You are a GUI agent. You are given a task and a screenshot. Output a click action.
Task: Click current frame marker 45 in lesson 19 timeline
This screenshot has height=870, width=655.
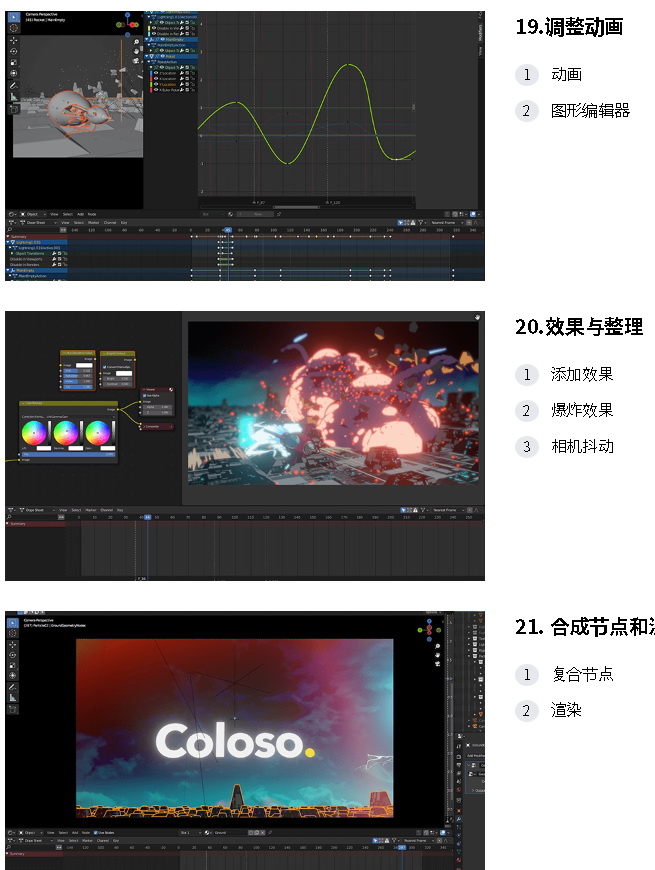pos(228,230)
